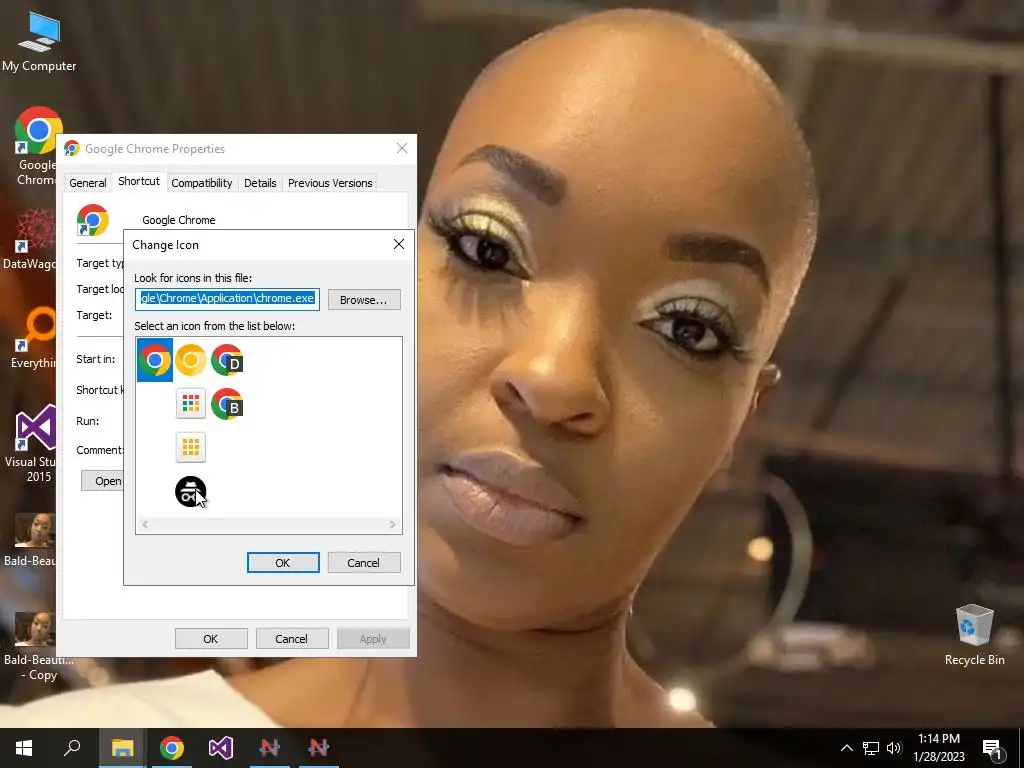Select the black incognito icon
1024x768 pixels.
[x=191, y=491]
